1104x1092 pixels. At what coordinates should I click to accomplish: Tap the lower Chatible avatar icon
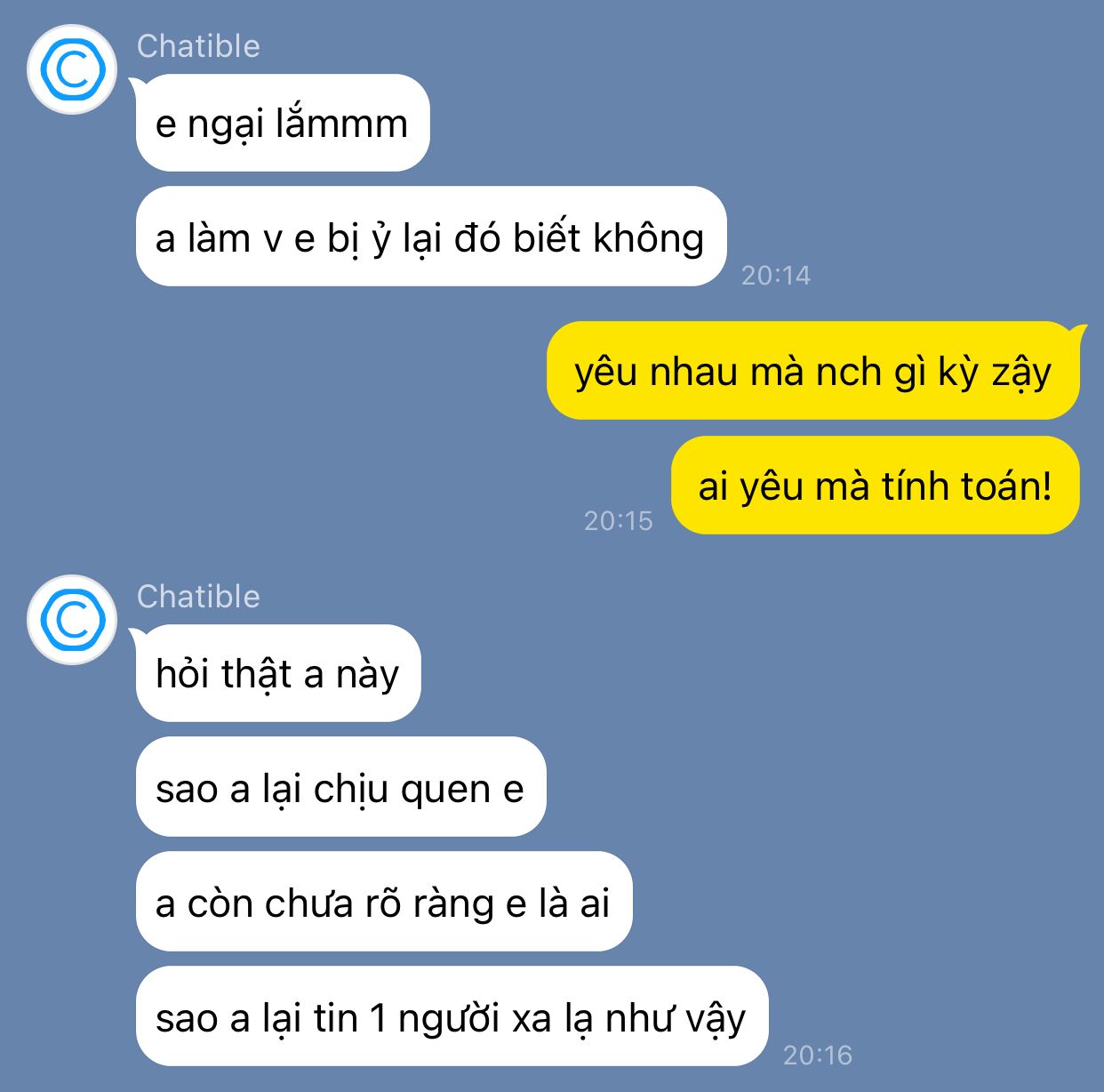(x=72, y=620)
